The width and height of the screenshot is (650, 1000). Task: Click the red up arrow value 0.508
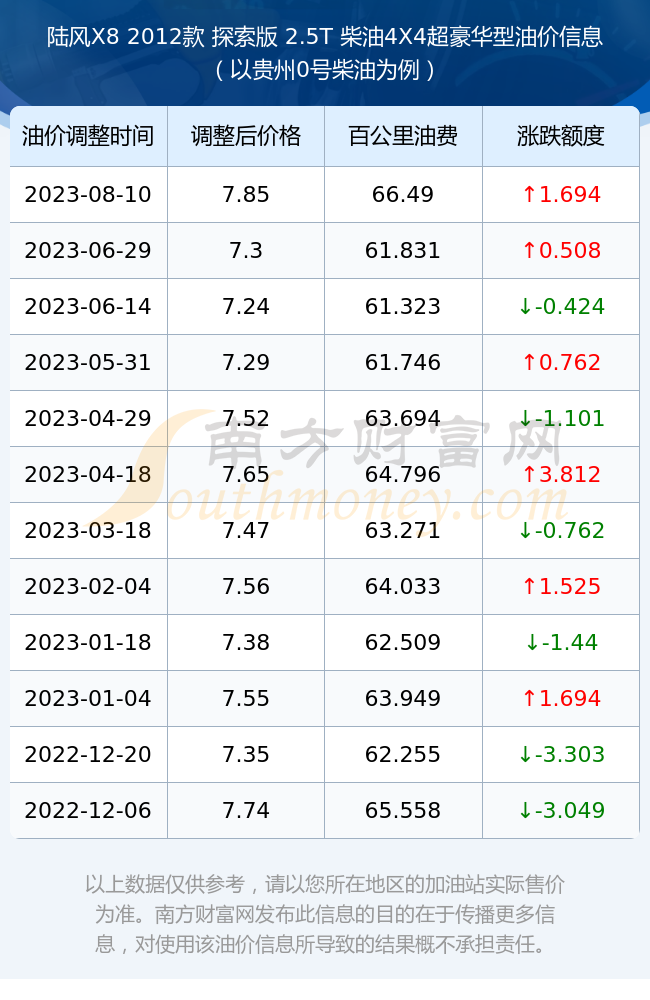(561, 251)
